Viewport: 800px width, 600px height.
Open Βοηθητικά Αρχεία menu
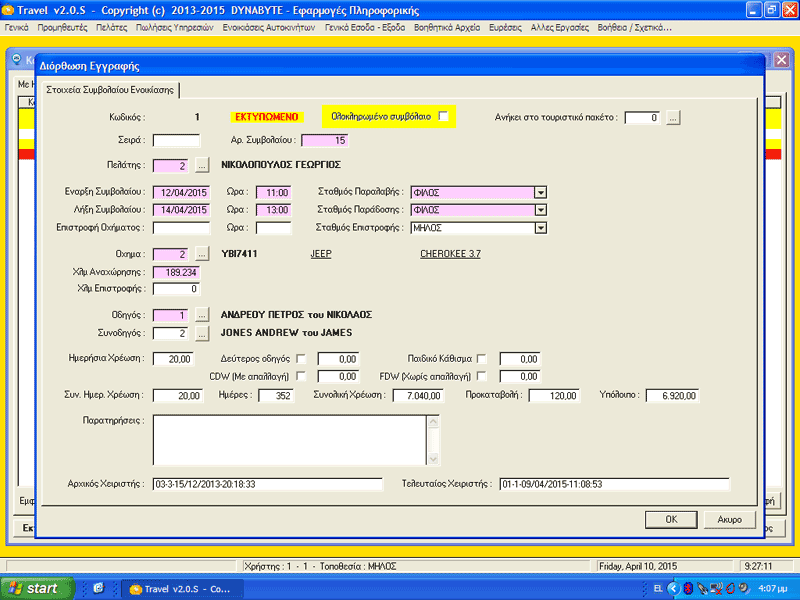pos(447,28)
